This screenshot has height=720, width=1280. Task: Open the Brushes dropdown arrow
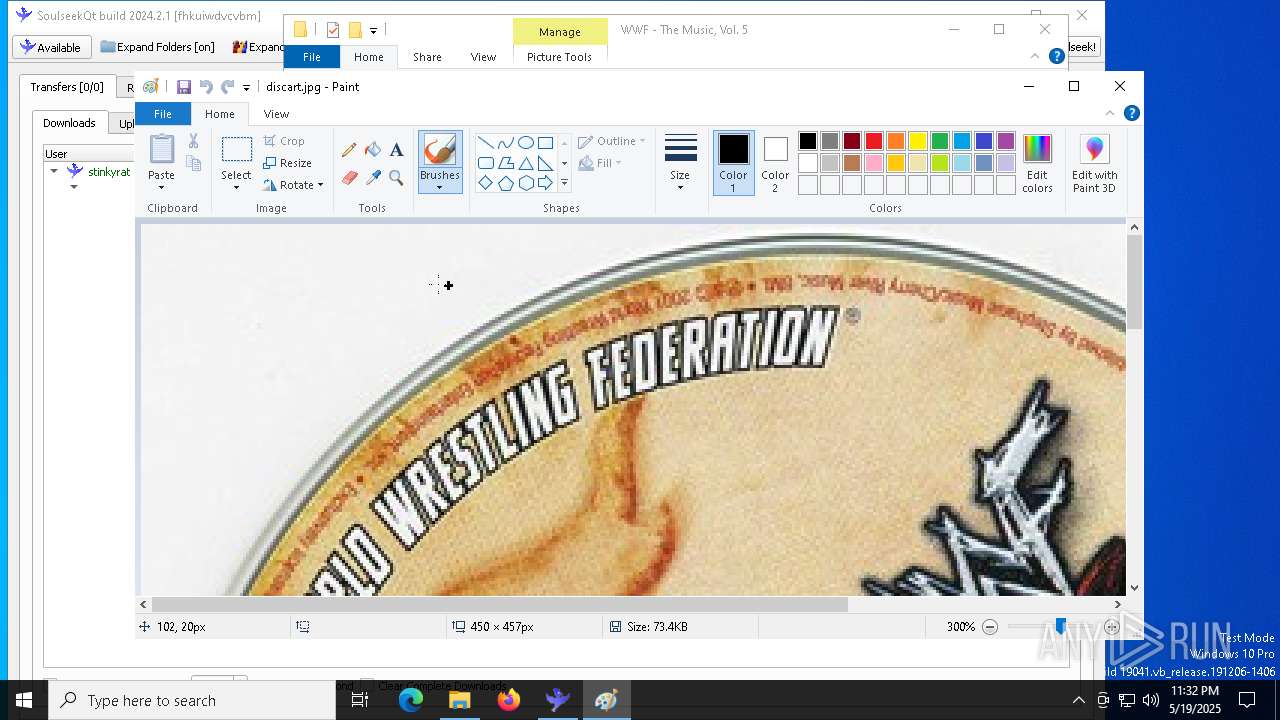pos(440,187)
